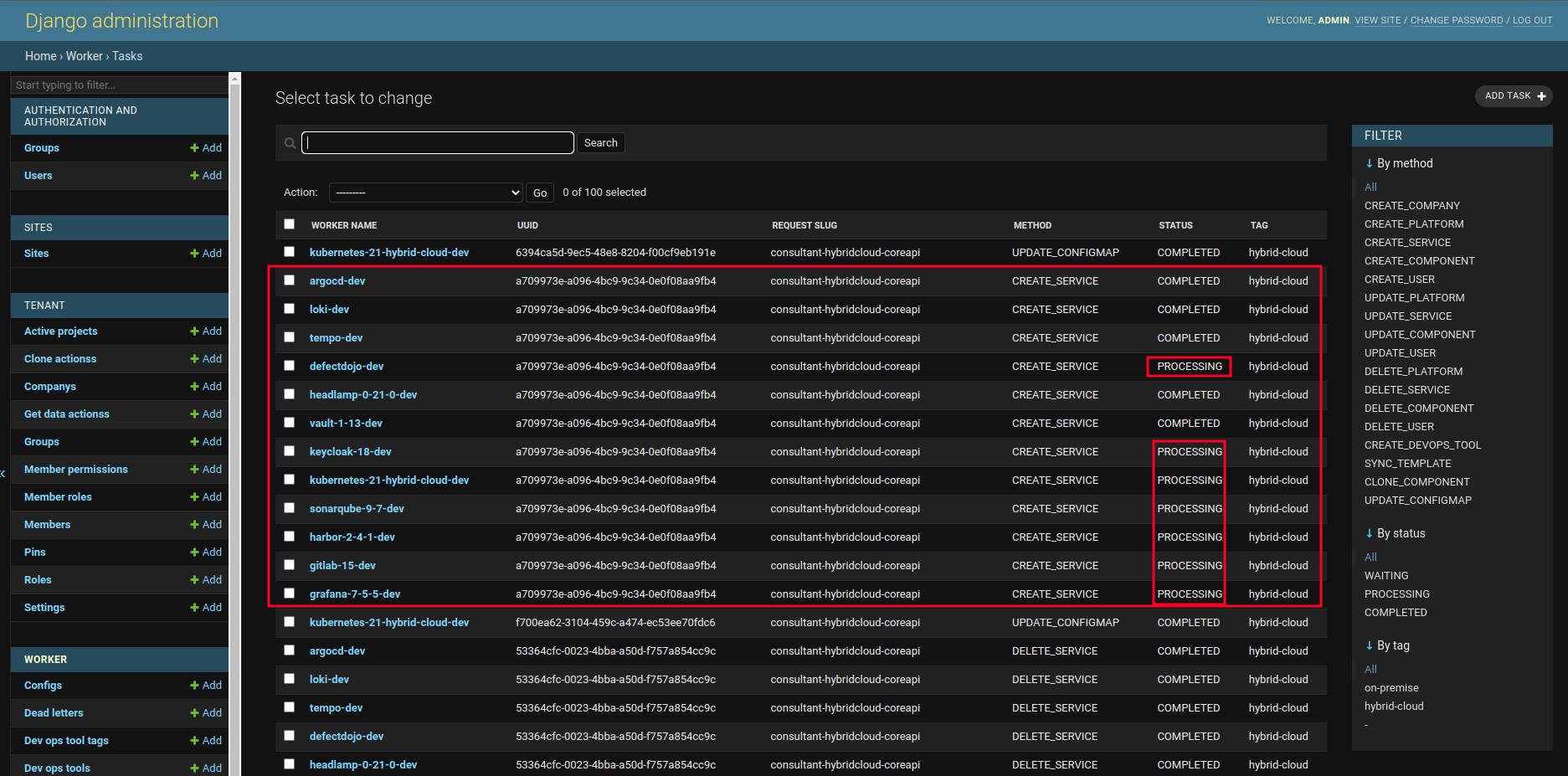Click Add next to Members
The image size is (1568, 776).
click(206, 525)
